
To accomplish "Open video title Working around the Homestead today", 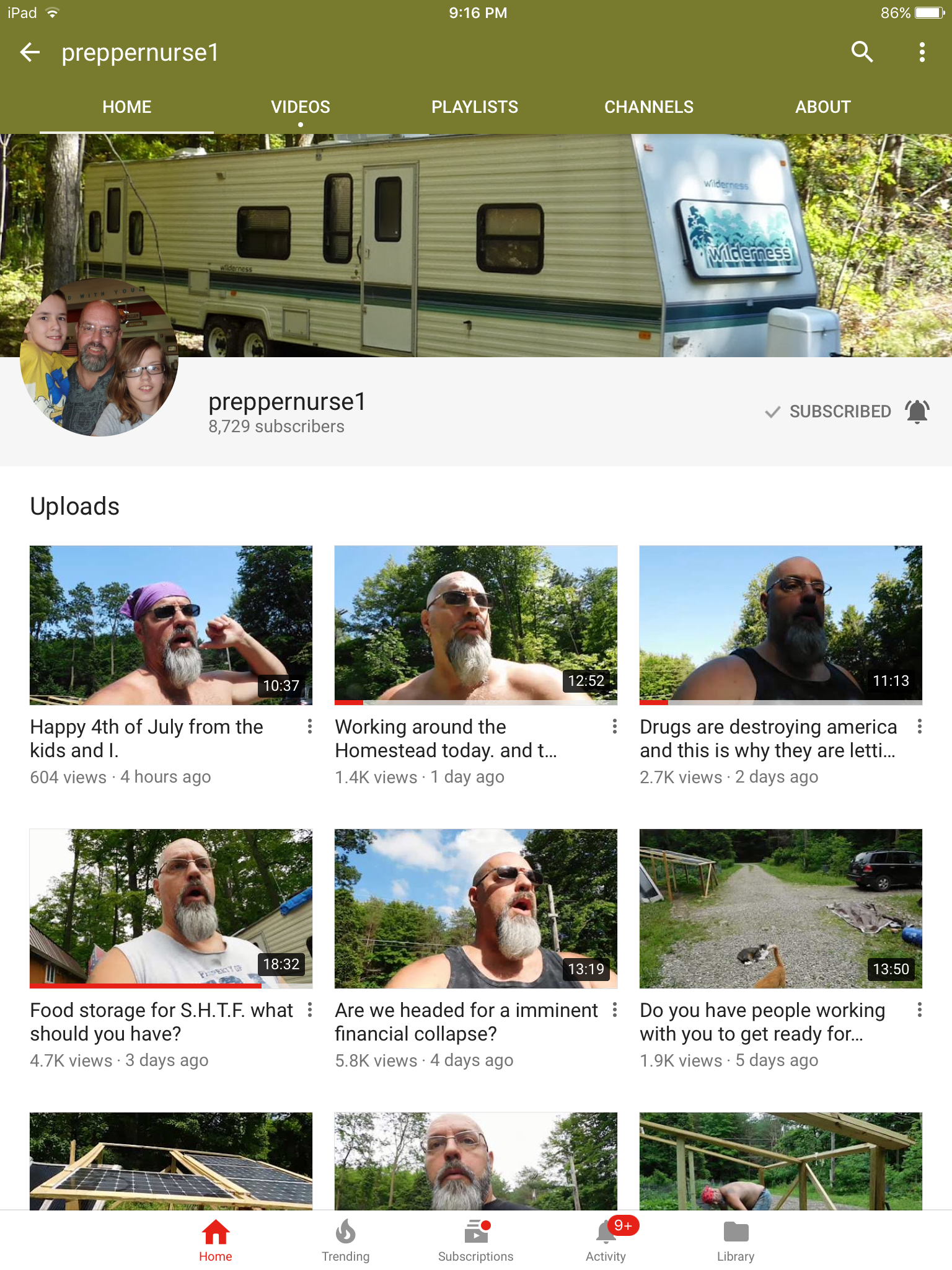I will [446, 739].
